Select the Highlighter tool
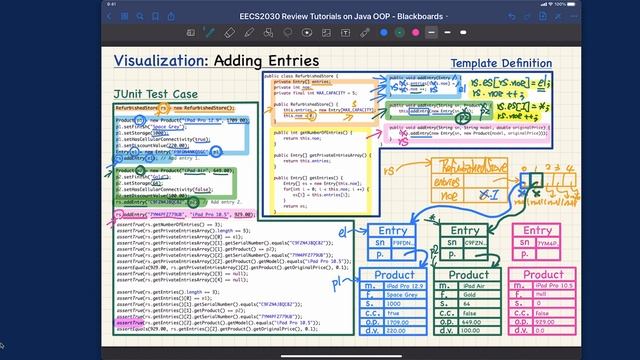Image resolution: width=640 pixels, height=360 pixels. (249, 33)
